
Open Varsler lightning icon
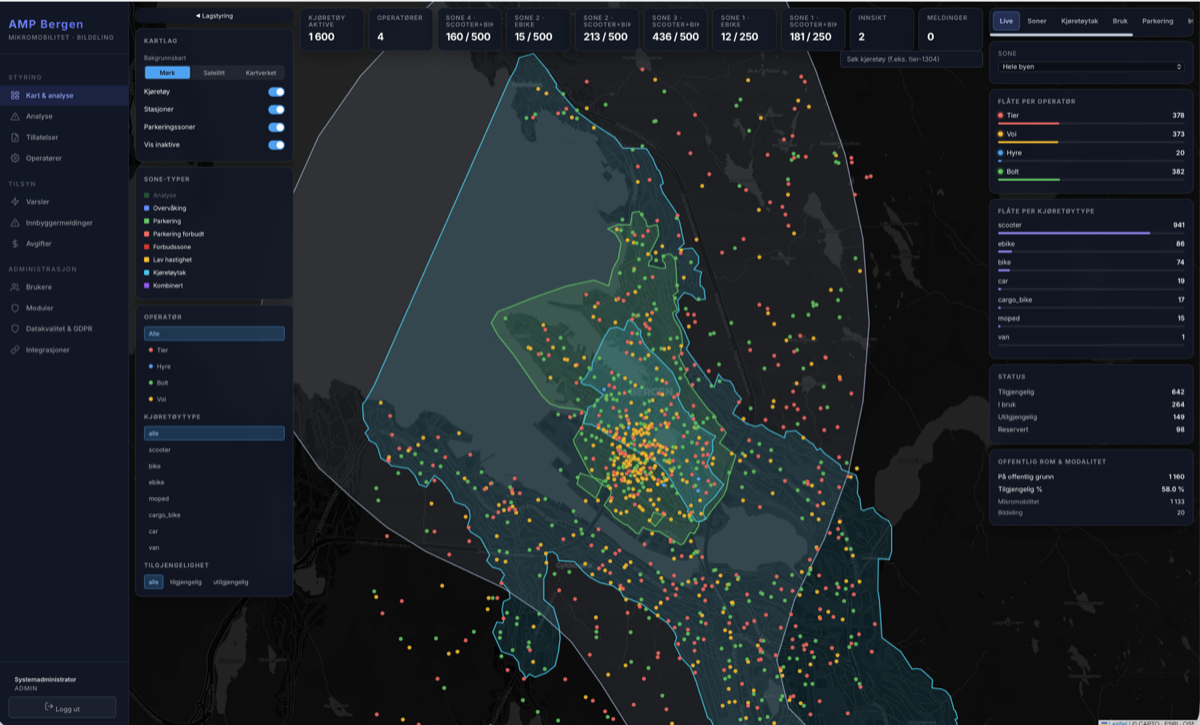pyautogui.click(x=15, y=201)
